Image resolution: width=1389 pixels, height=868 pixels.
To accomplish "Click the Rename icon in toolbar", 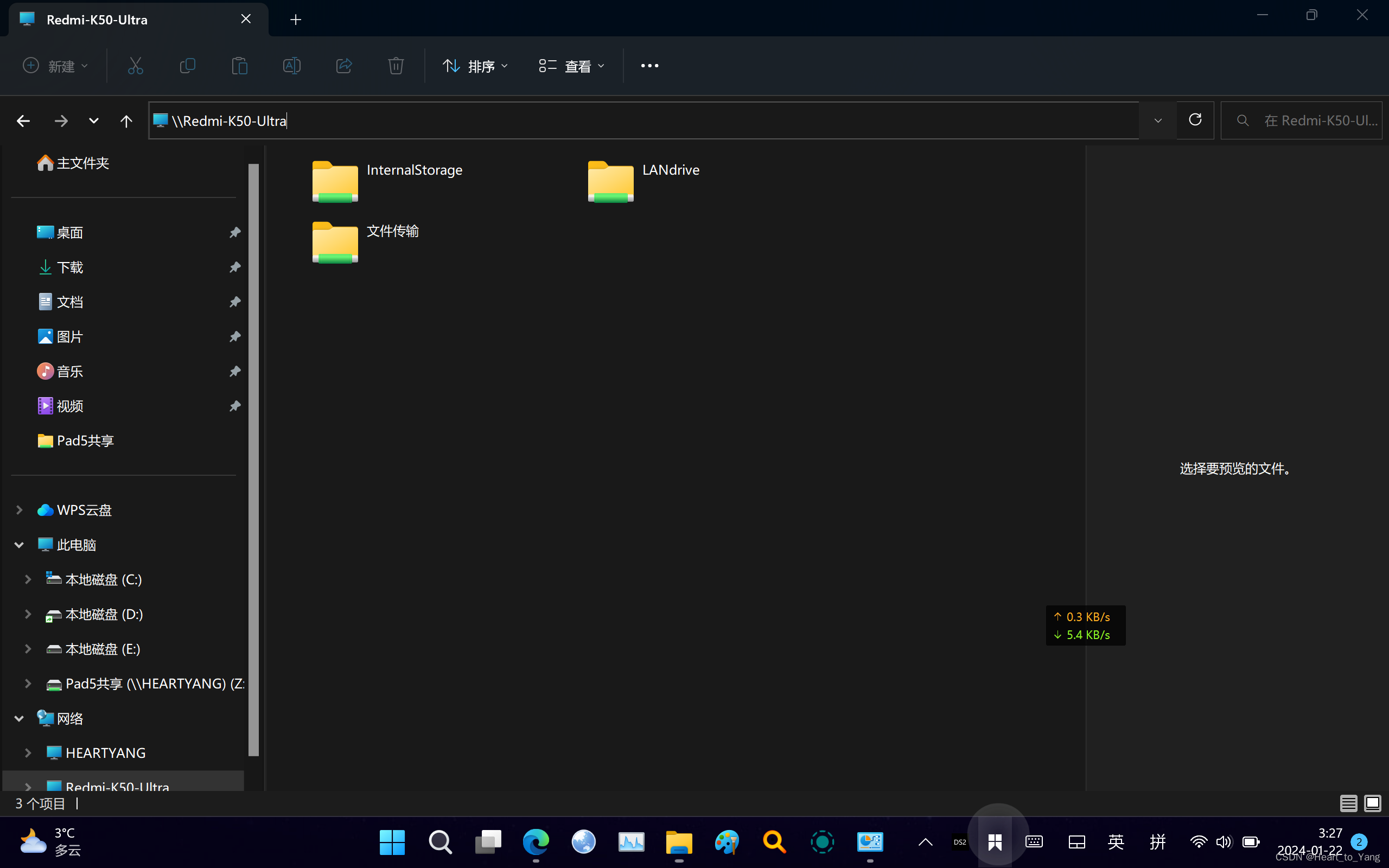I will (x=291, y=66).
